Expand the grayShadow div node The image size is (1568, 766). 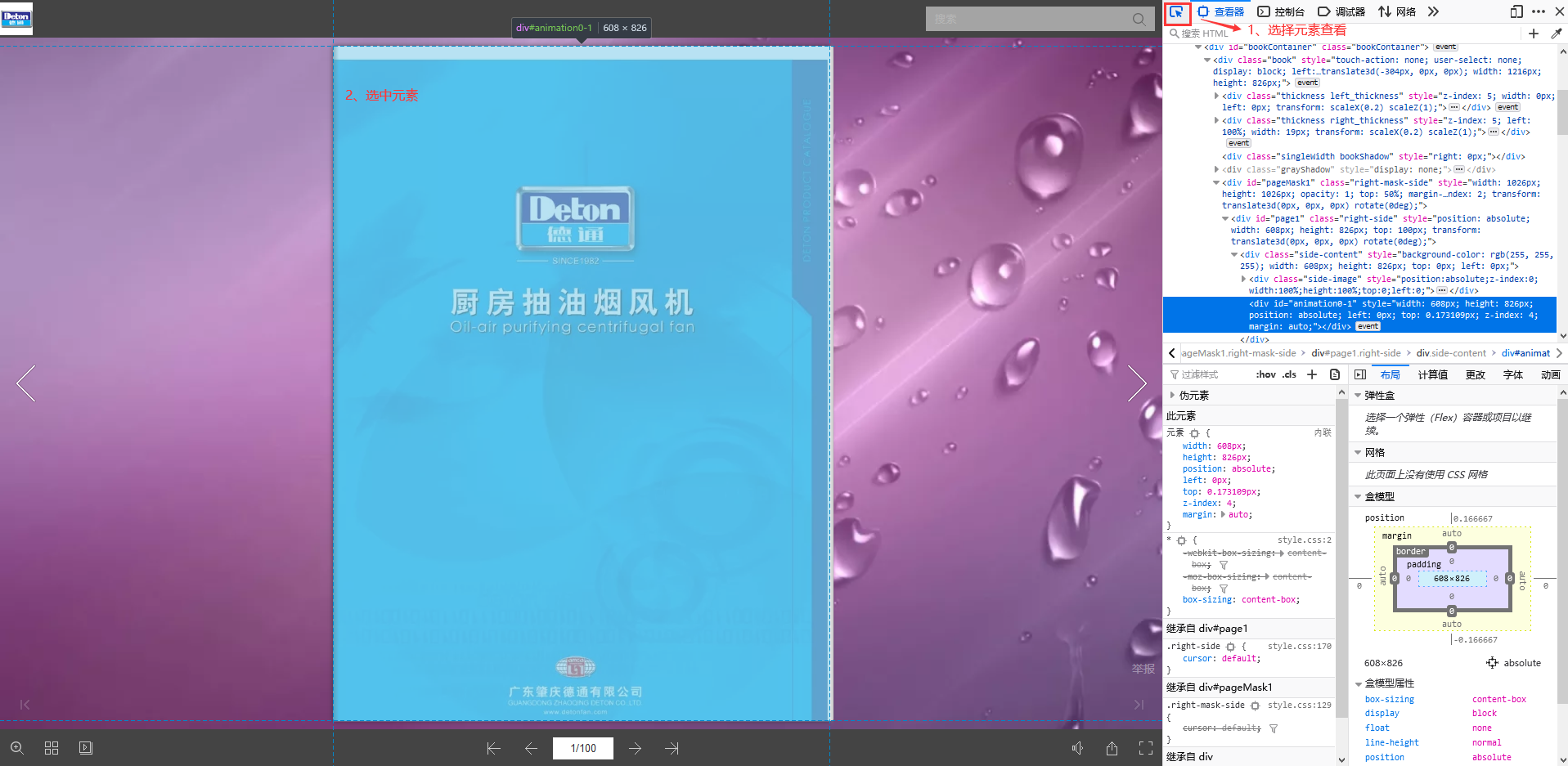(1216, 169)
